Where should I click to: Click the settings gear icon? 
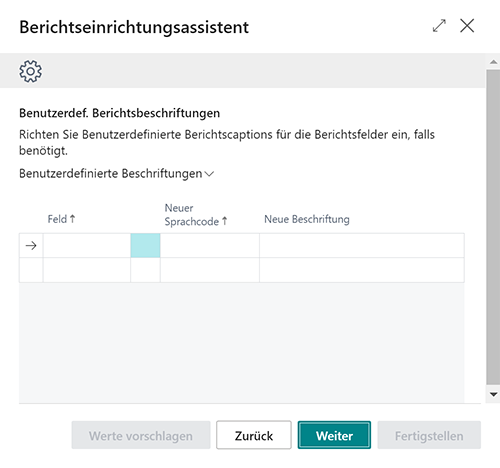pos(30,71)
